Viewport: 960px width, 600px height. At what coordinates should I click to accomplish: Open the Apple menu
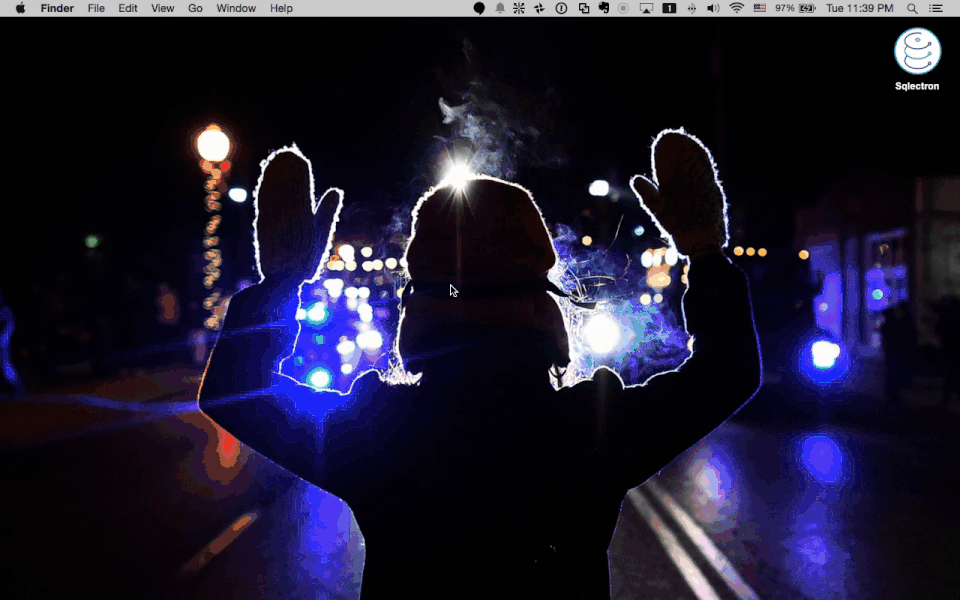(20, 8)
